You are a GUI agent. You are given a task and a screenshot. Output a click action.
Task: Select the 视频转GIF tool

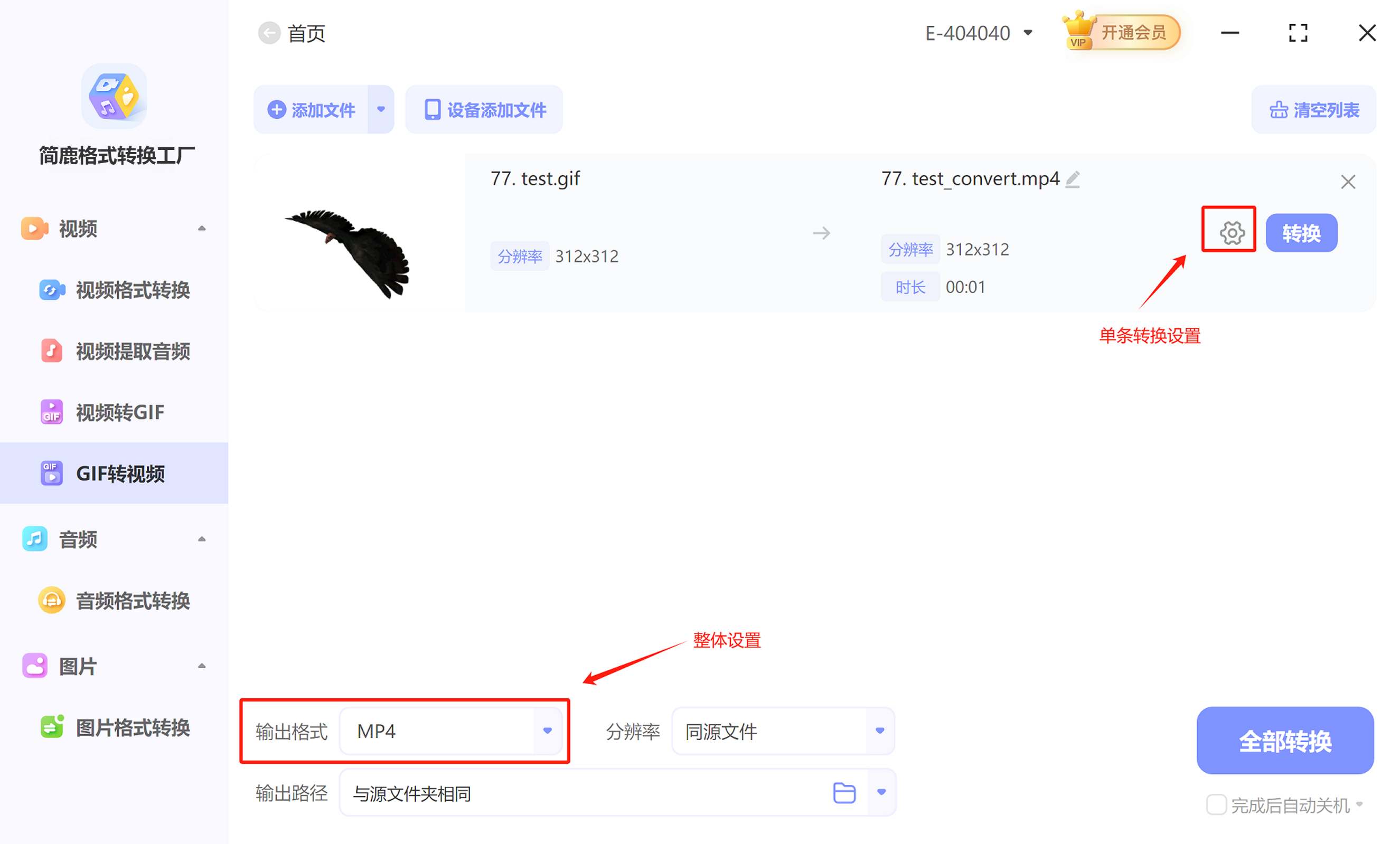[x=119, y=412]
